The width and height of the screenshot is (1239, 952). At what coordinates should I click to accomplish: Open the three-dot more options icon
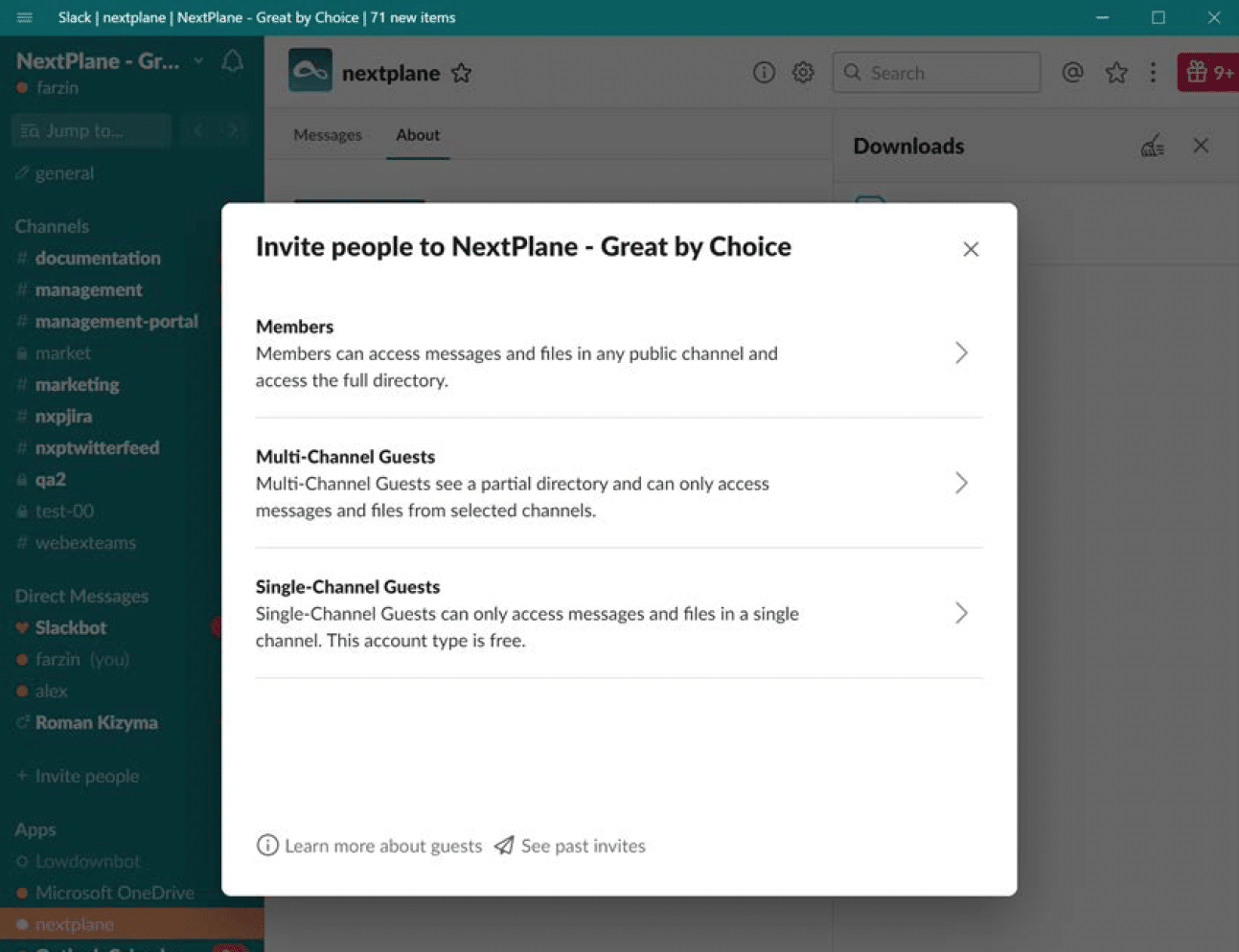[x=1153, y=72]
